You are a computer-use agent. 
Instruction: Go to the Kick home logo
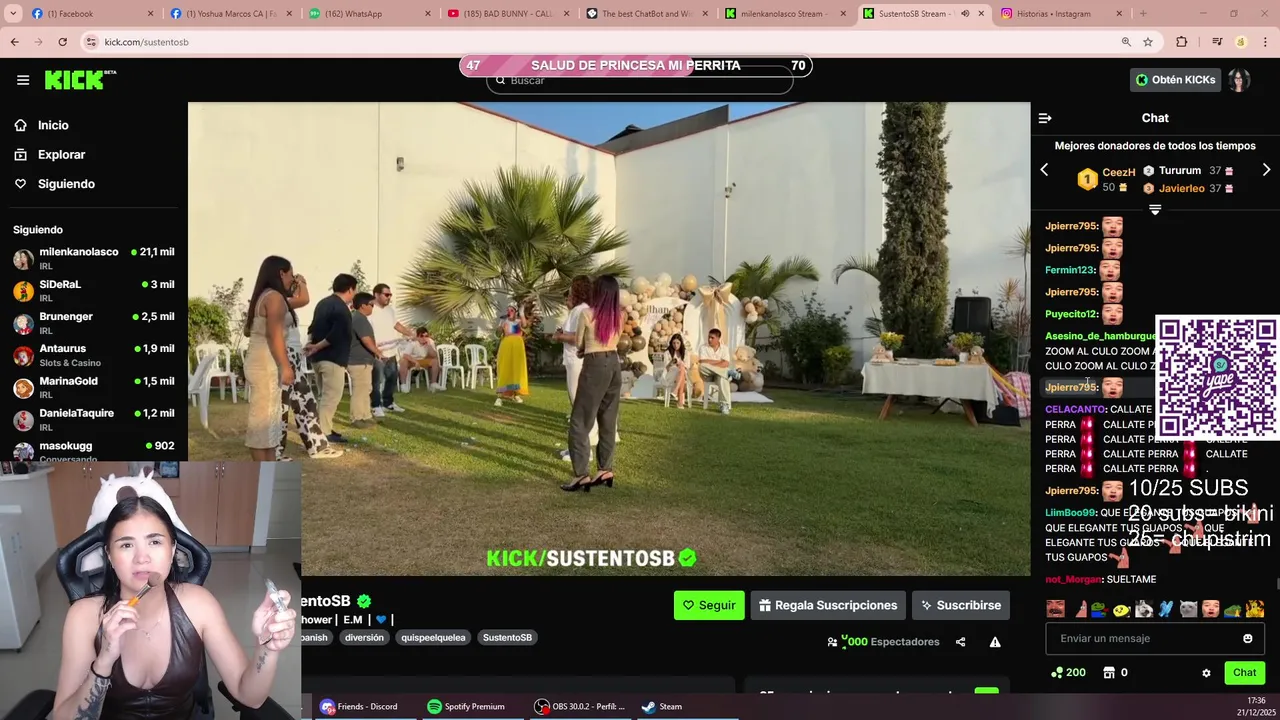80,80
